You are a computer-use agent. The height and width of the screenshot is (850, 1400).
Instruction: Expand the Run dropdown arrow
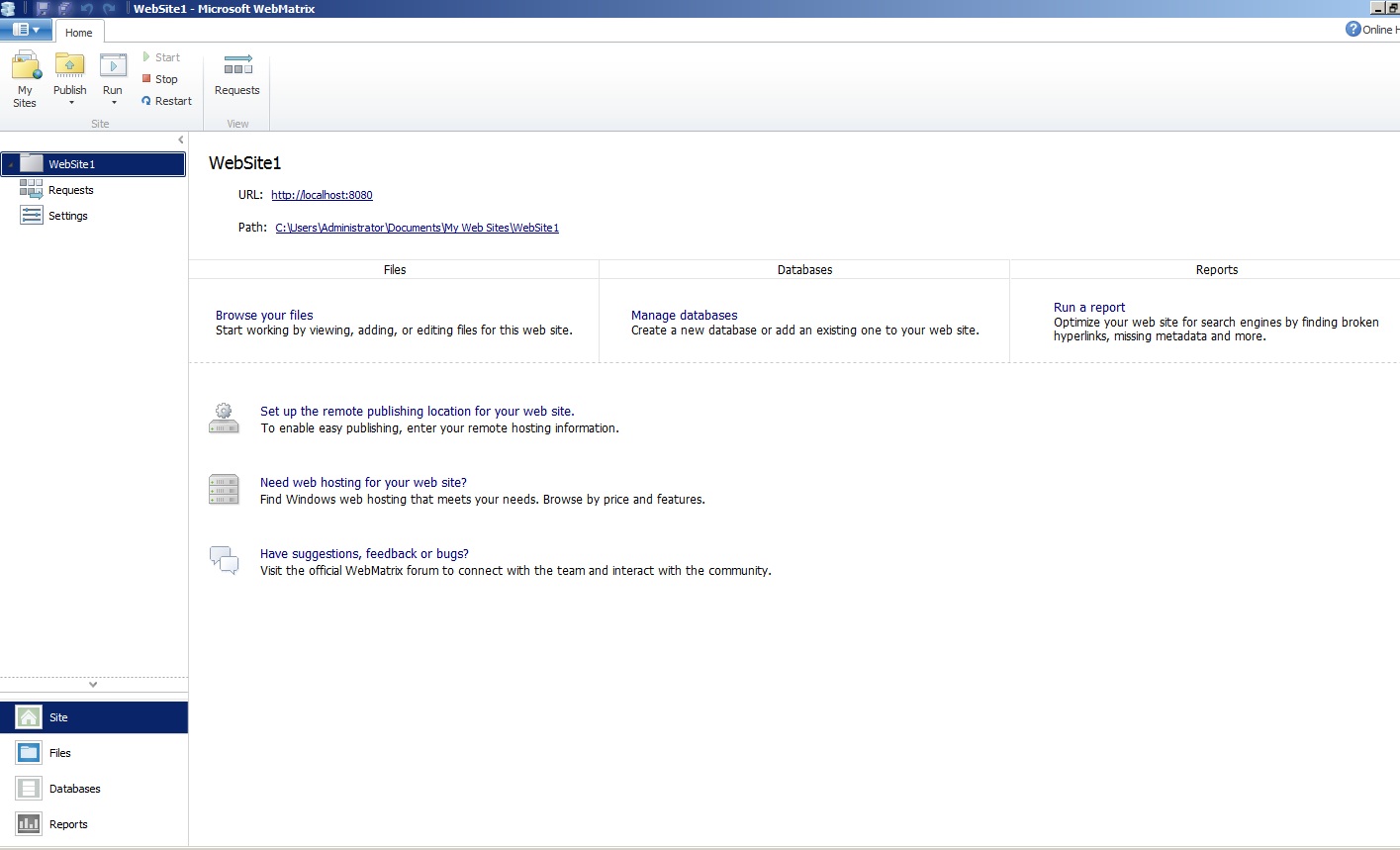pyautogui.click(x=113, y=103)
